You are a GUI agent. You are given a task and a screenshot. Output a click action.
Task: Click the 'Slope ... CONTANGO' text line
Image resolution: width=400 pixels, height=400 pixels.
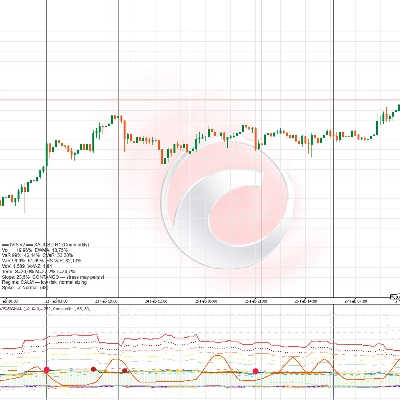coord(53,277)
